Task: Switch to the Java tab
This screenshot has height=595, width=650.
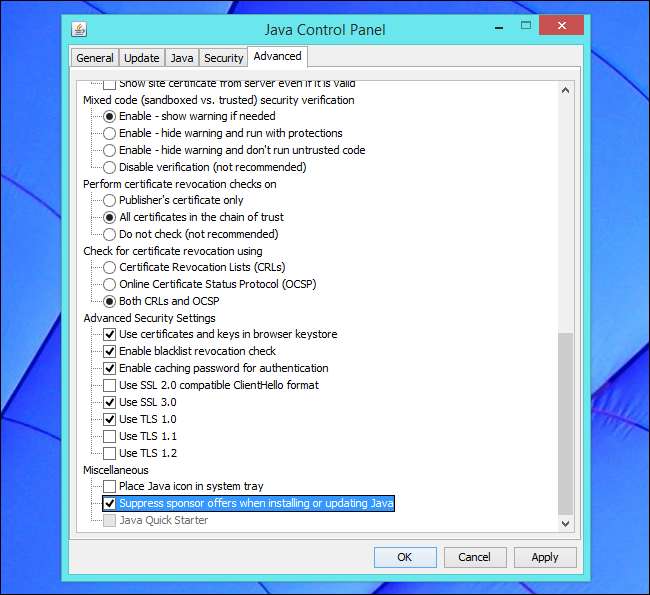Action: coord(182,58)
